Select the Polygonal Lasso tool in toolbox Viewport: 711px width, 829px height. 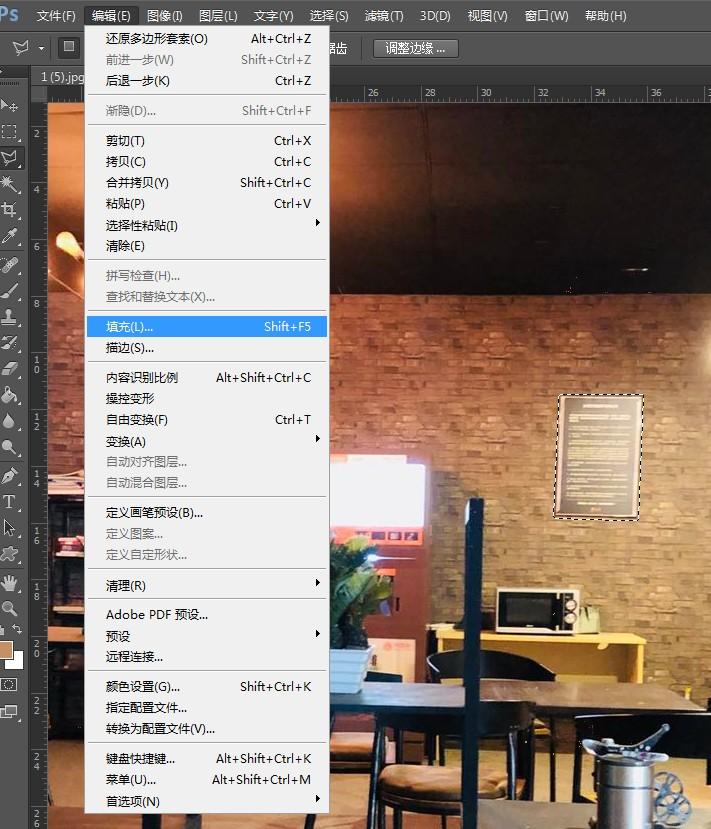click(10, 158)
